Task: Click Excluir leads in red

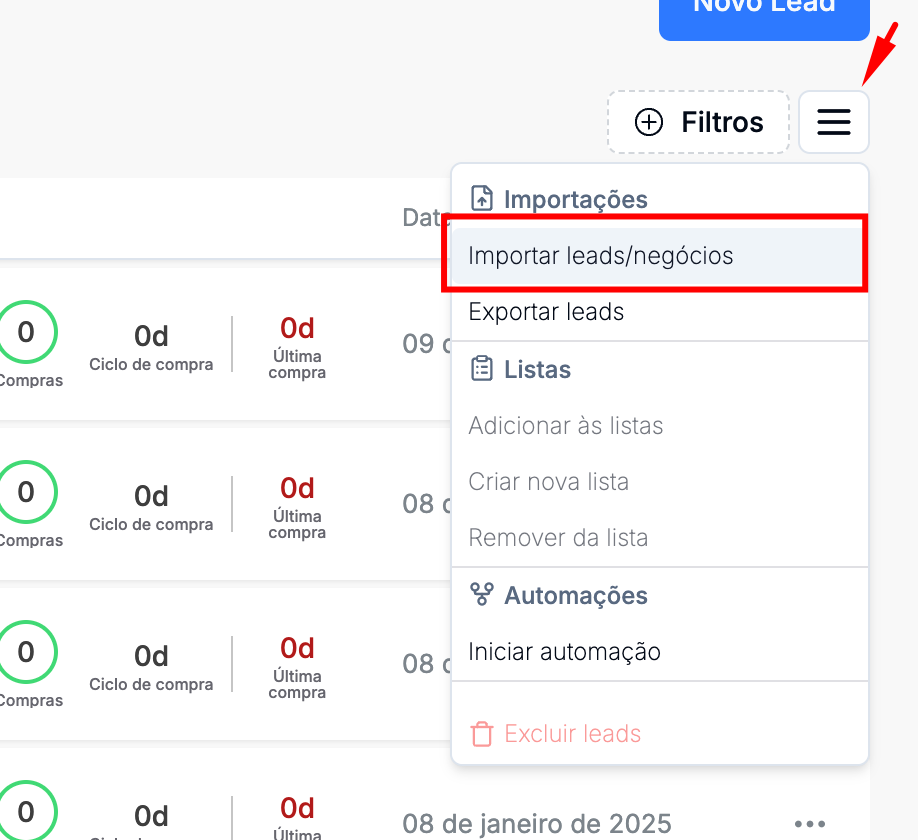Action: (572, 734)
